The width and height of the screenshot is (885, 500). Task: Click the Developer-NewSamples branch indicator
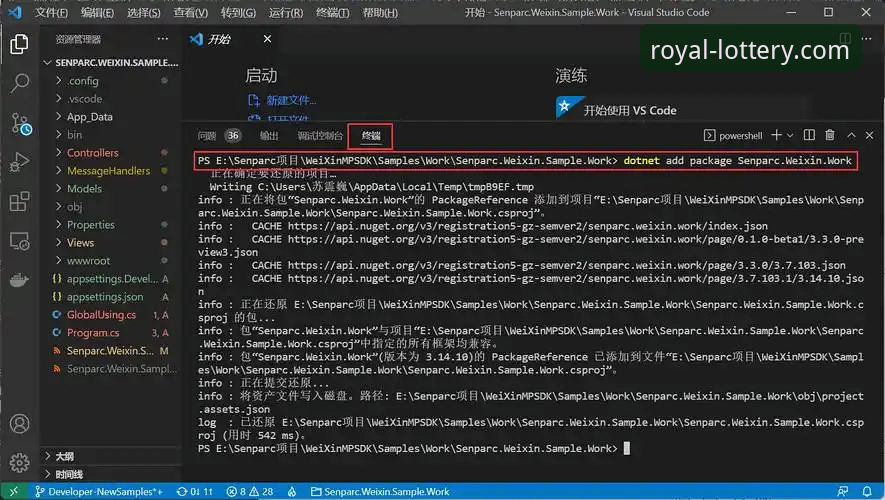[98, 492]
